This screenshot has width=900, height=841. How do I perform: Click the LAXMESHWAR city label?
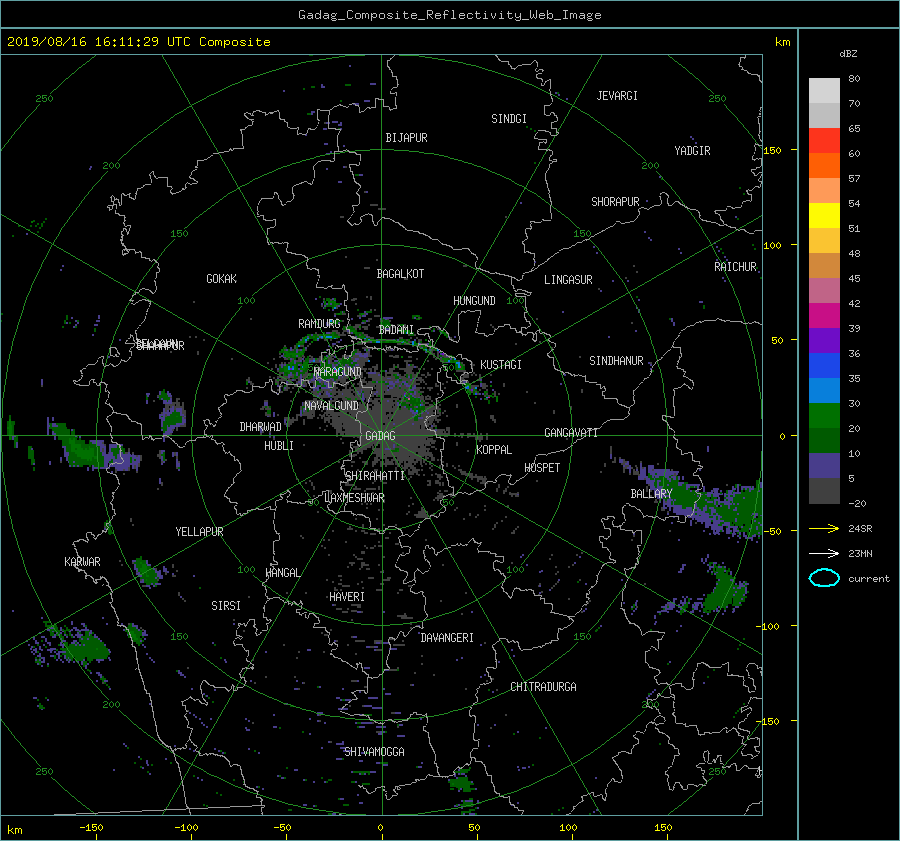(354, 498)
